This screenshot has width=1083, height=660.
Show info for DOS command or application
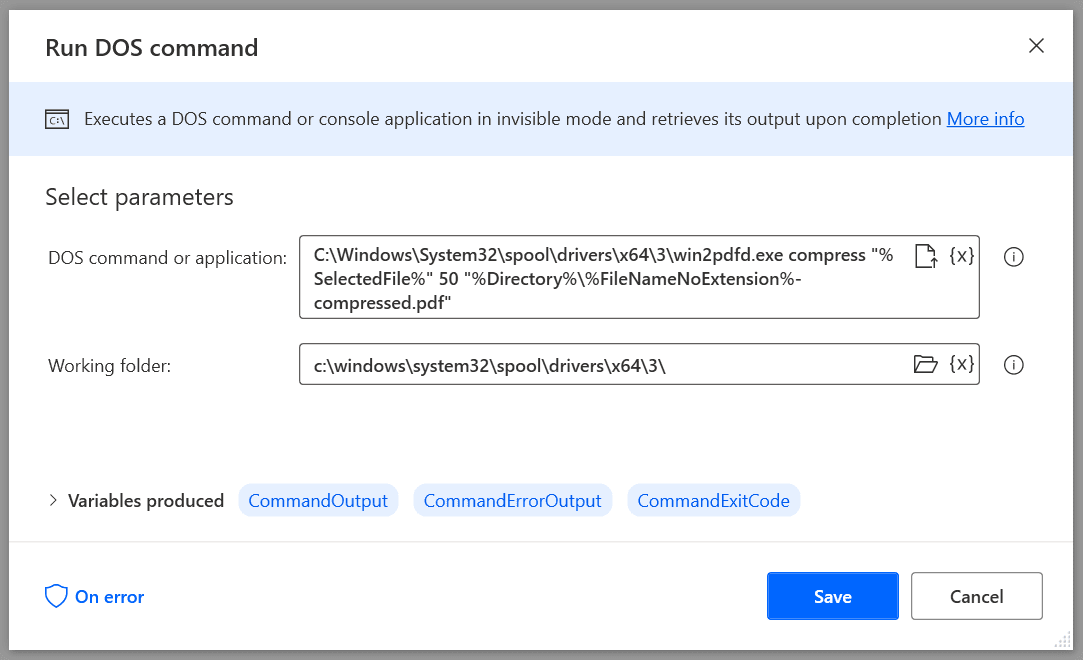pos(1013,257)
